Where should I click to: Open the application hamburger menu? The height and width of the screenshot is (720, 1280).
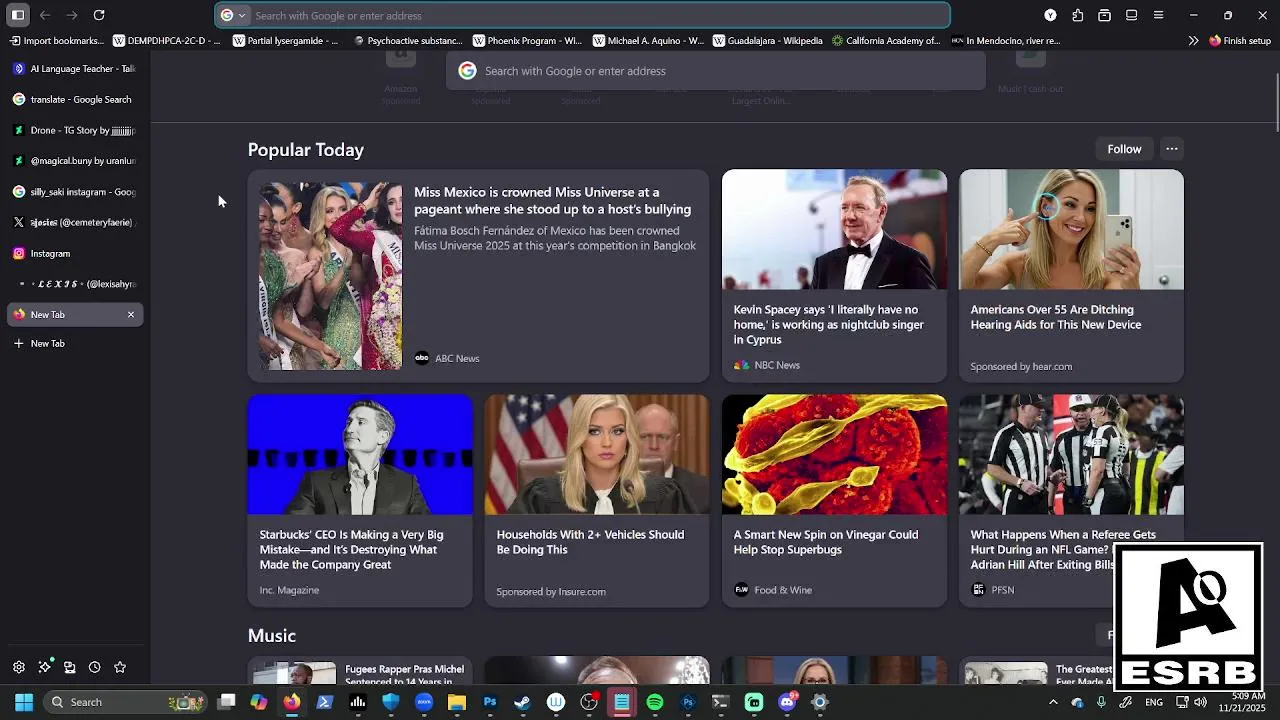[1158, 15]
